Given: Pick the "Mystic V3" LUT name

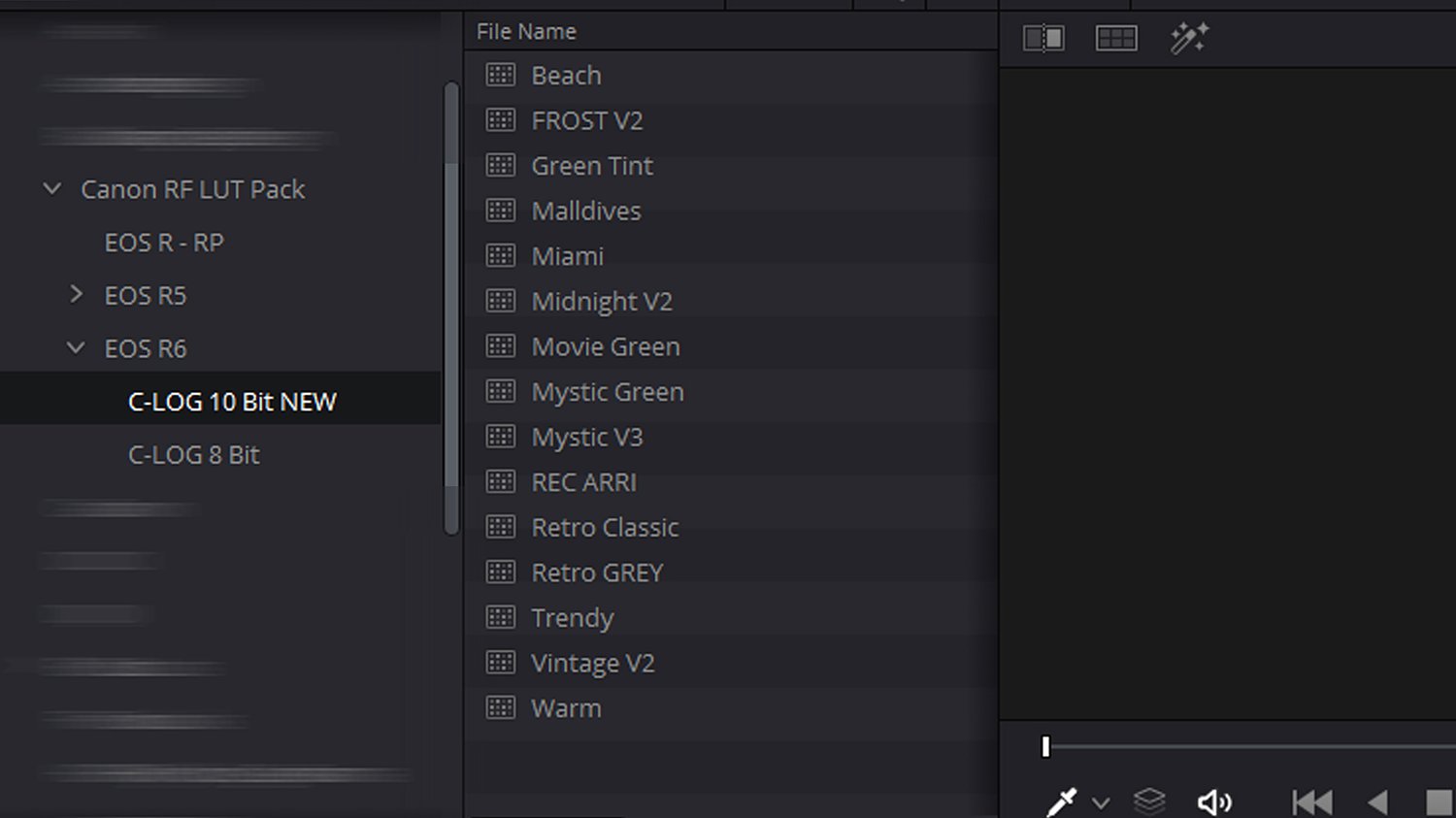Looking at the screenshot, I should point(587,438).
